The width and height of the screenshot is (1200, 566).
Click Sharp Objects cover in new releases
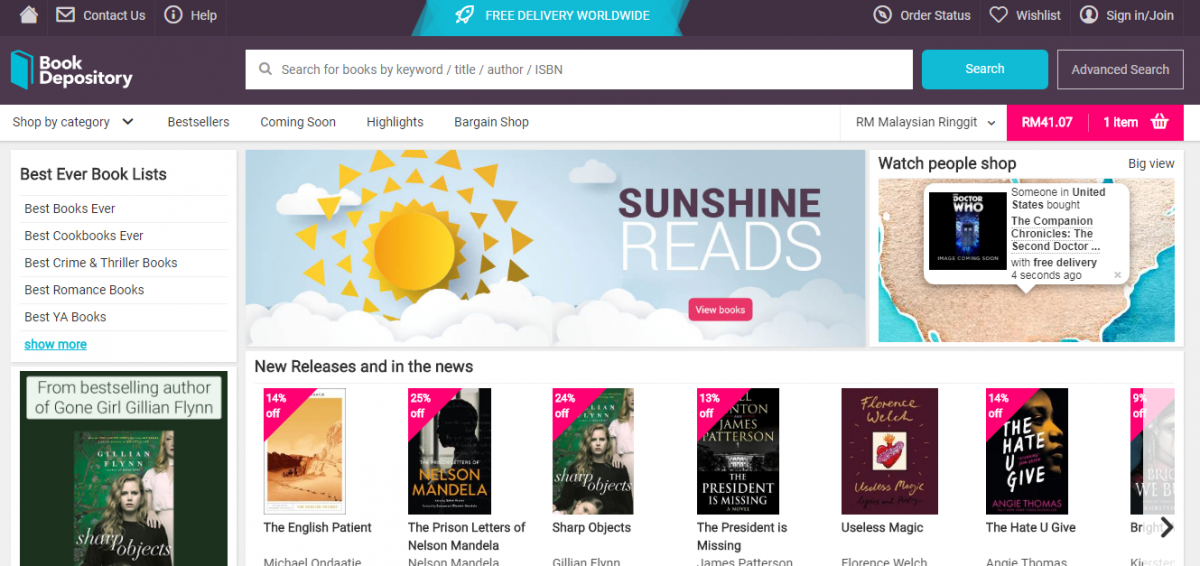pos(593,451)
